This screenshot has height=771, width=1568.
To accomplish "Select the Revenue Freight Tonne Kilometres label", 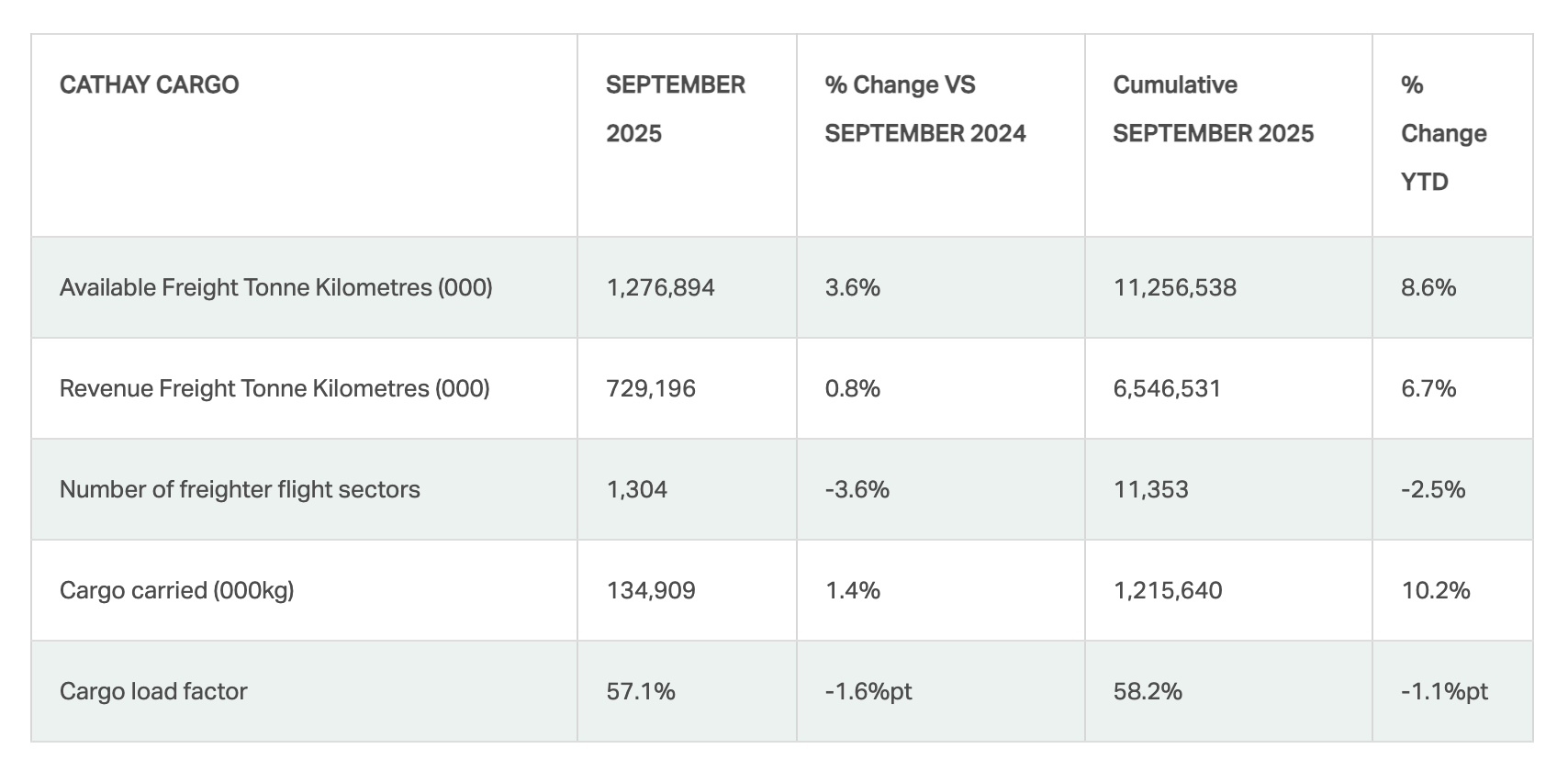I will pyautogui.click(x=274, y=388).
